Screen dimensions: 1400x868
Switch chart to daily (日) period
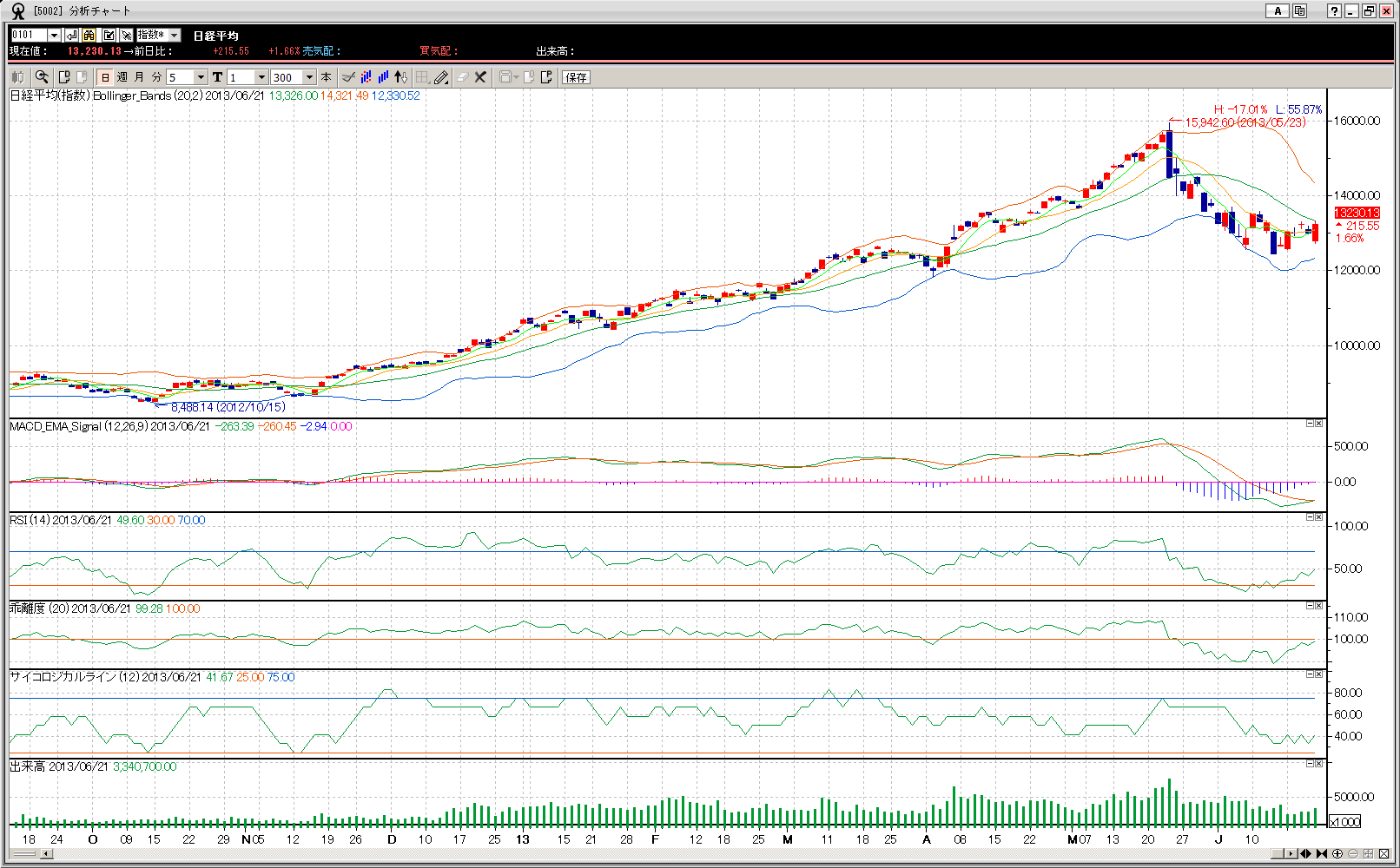pos(105,77)
